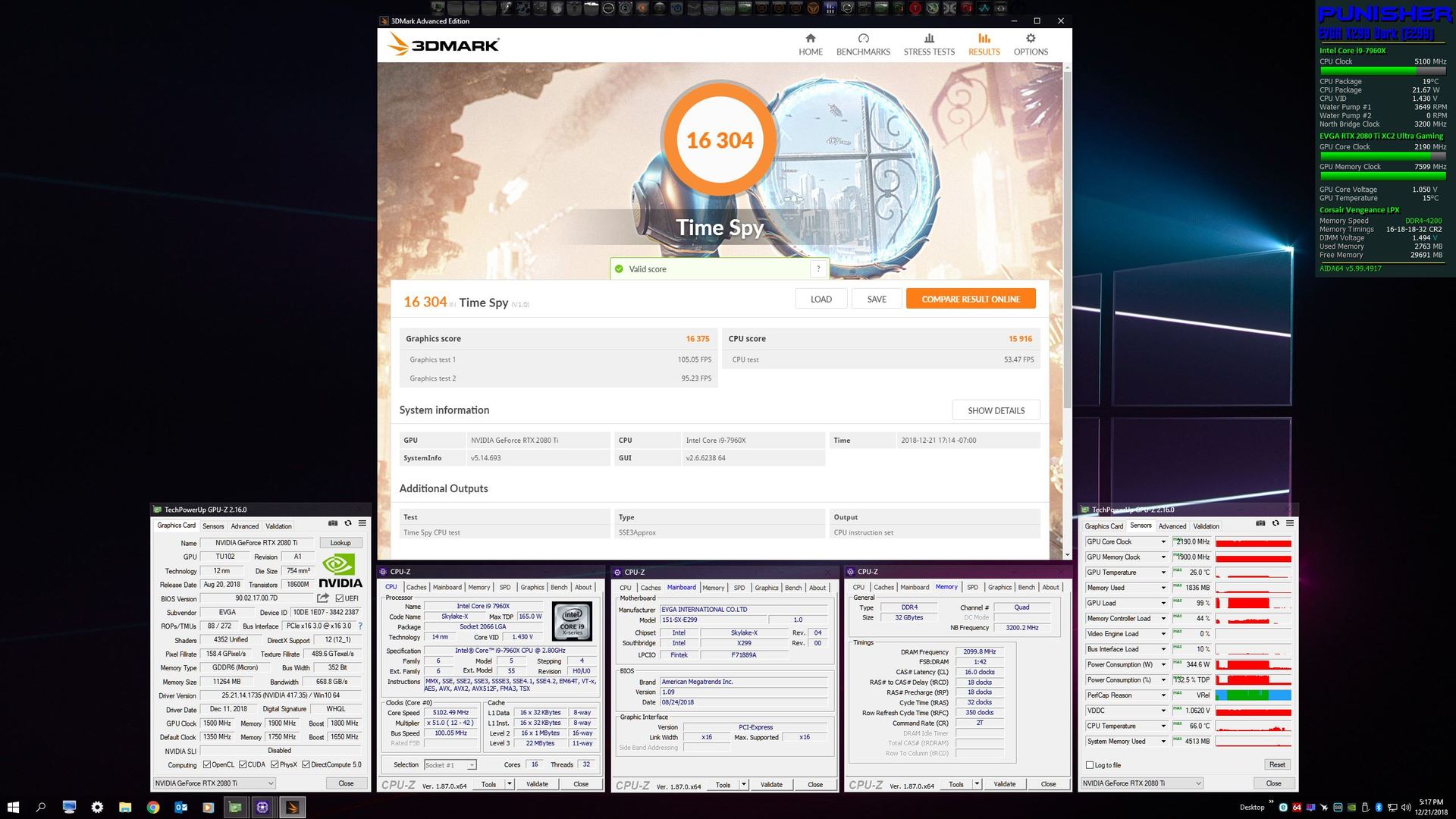
Task: Click the hamburger menu icon in the left GPU-Z window
Action: pos(362,523)
